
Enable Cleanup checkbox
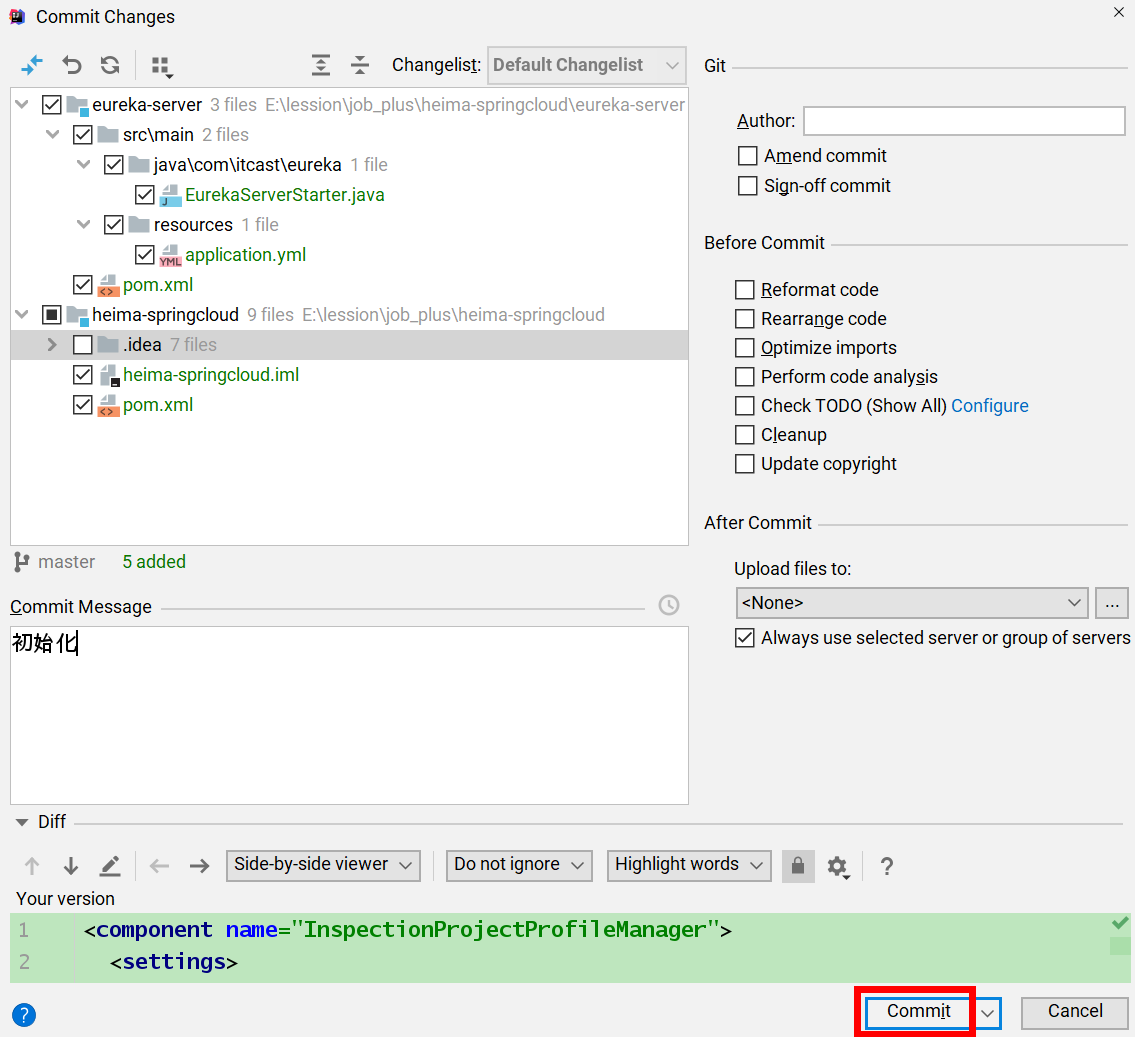click(744, 434)
